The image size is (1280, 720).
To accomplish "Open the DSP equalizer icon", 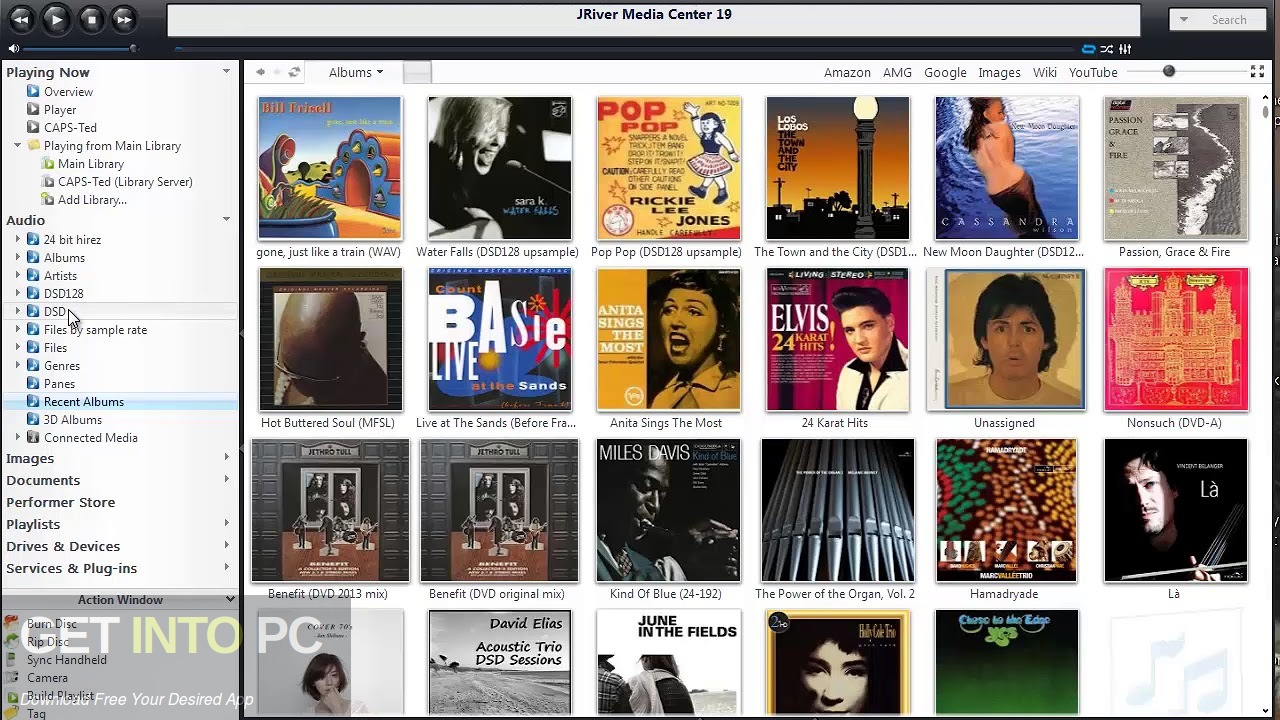I will pos(1125,49).
